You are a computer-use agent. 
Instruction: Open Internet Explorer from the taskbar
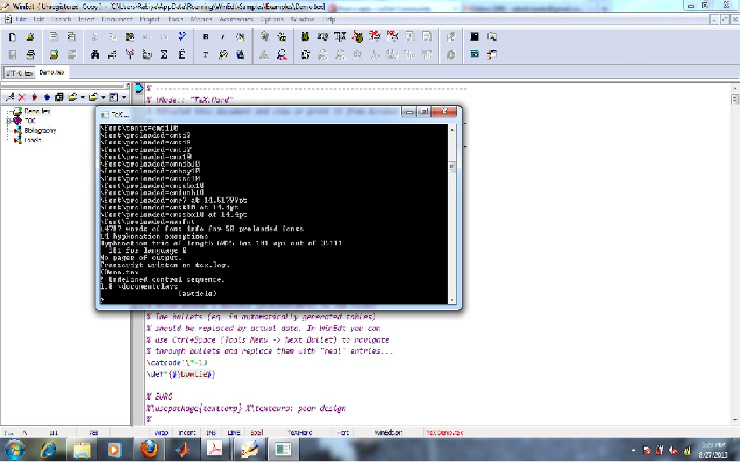[x=49, y=449]
